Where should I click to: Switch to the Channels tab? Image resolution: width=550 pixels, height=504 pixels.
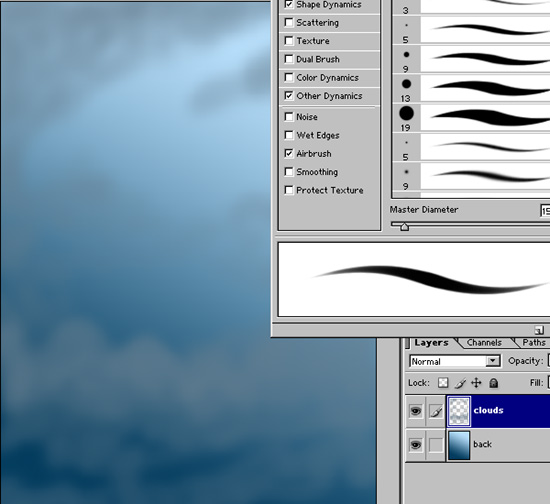point(484,342)
